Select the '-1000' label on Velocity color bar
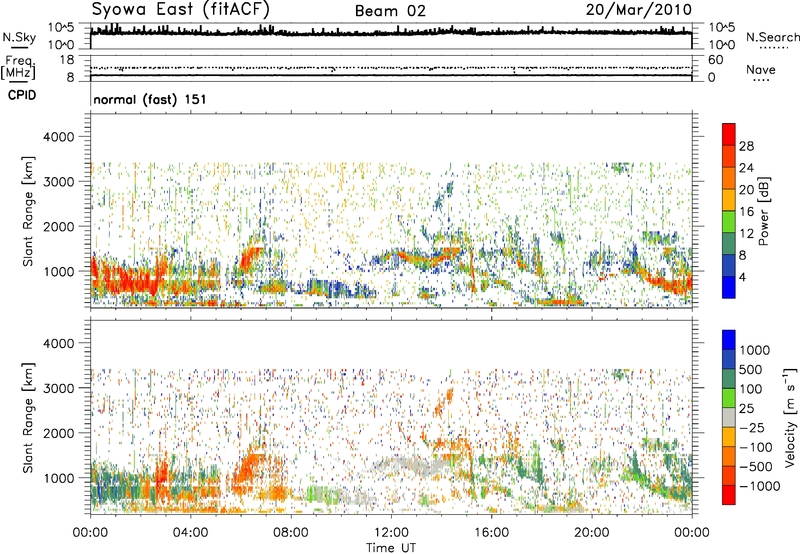Image resolution: width=800 pixels, height=554 pixels. coord(760,486)
